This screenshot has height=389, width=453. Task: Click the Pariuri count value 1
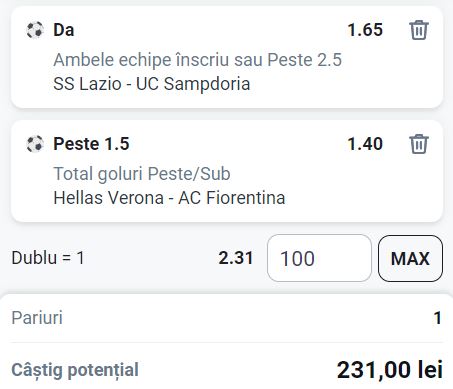click(x=438, y=318)
